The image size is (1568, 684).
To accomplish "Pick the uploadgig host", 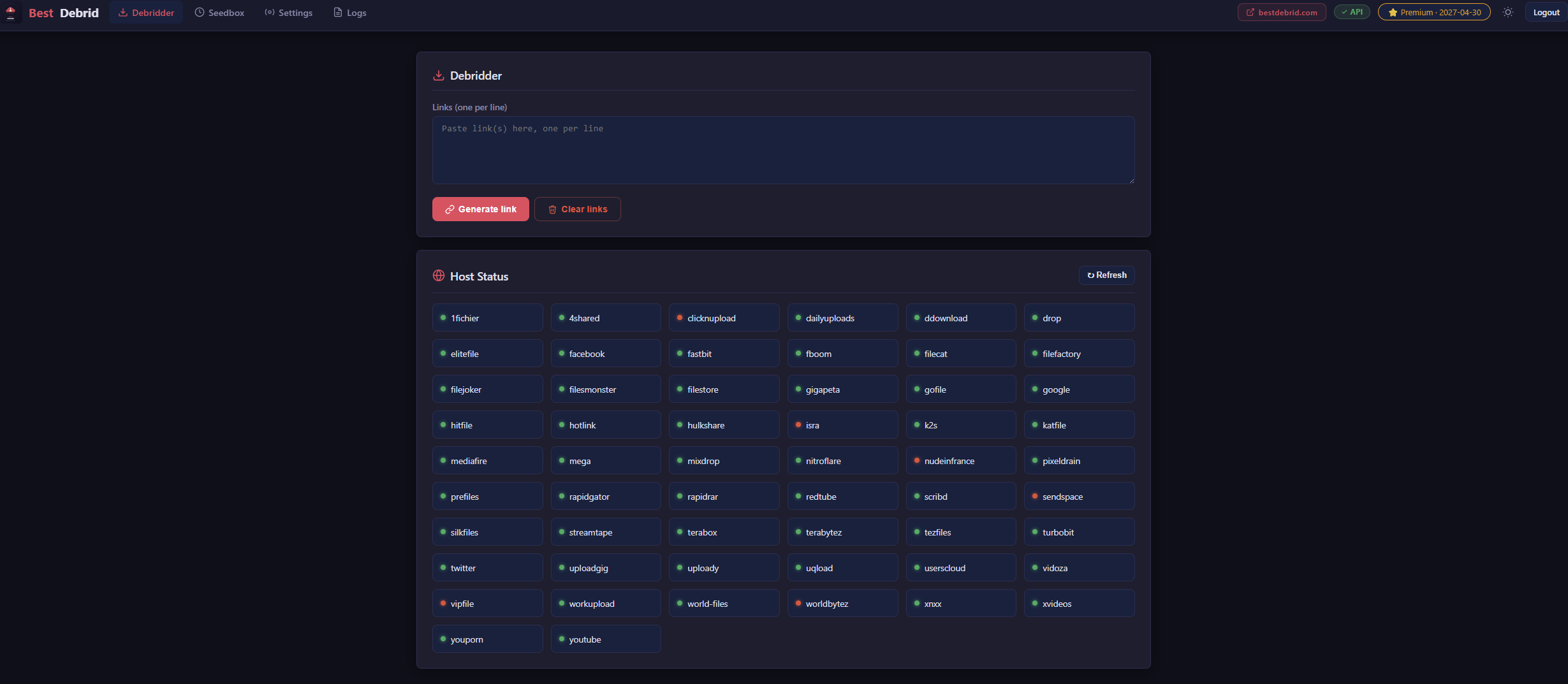I will 606,567.
